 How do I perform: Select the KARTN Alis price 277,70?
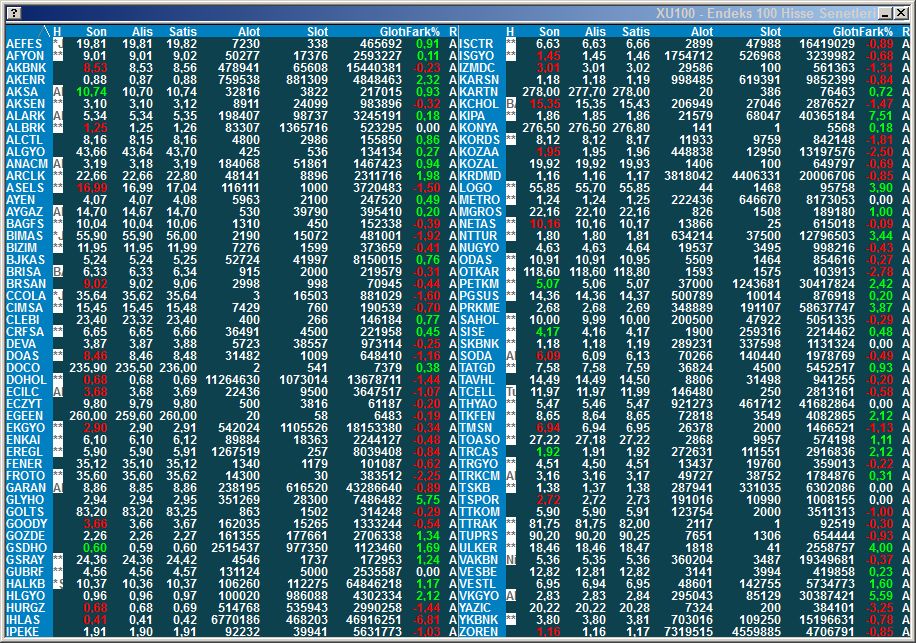point(587,92)
